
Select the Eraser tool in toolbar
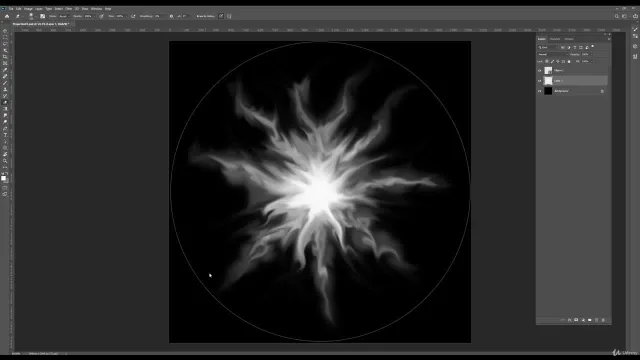pyautogui.click(x=5, y=102)
